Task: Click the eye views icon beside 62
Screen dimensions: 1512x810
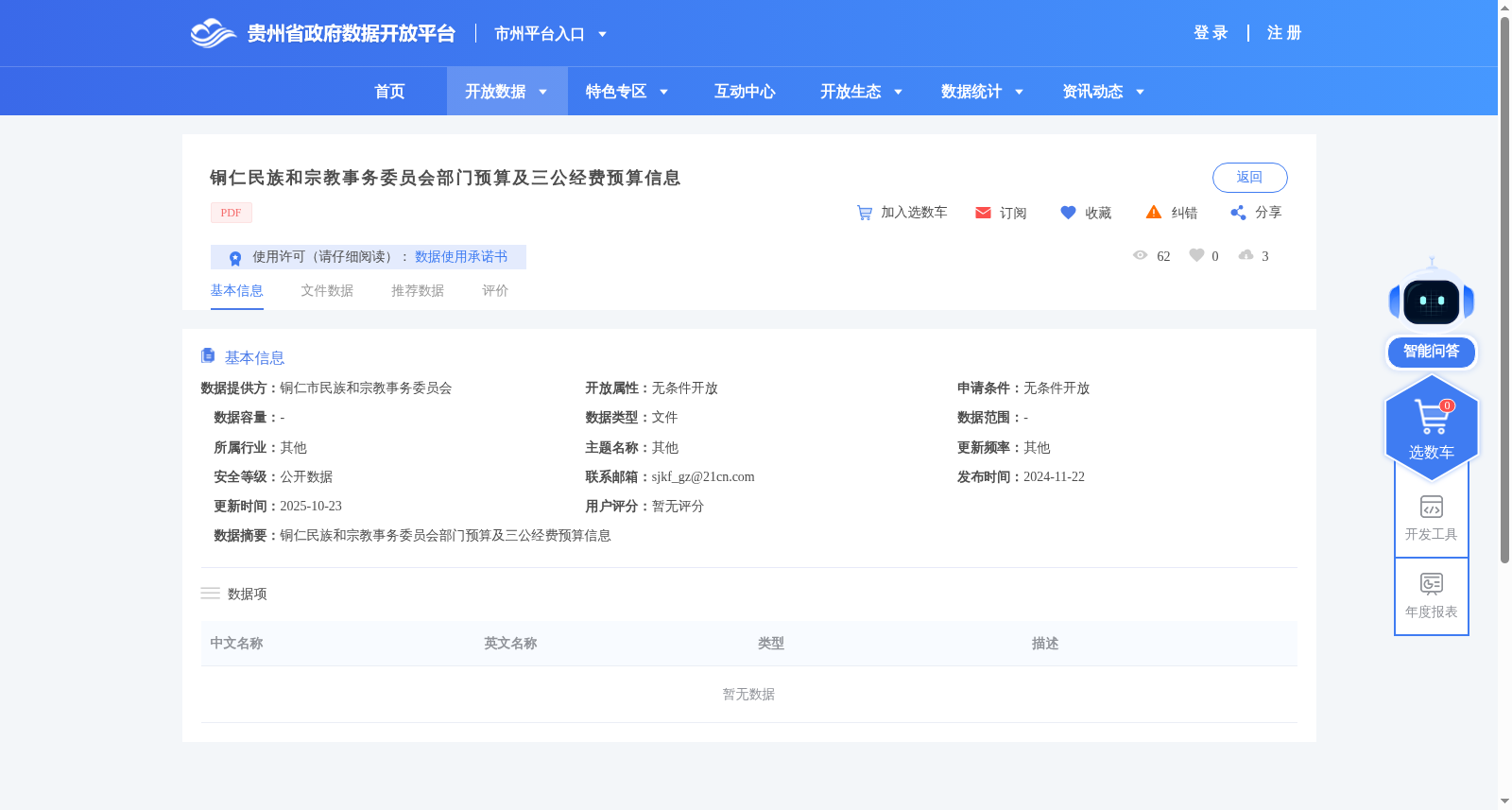Action: coord(1141,255)
